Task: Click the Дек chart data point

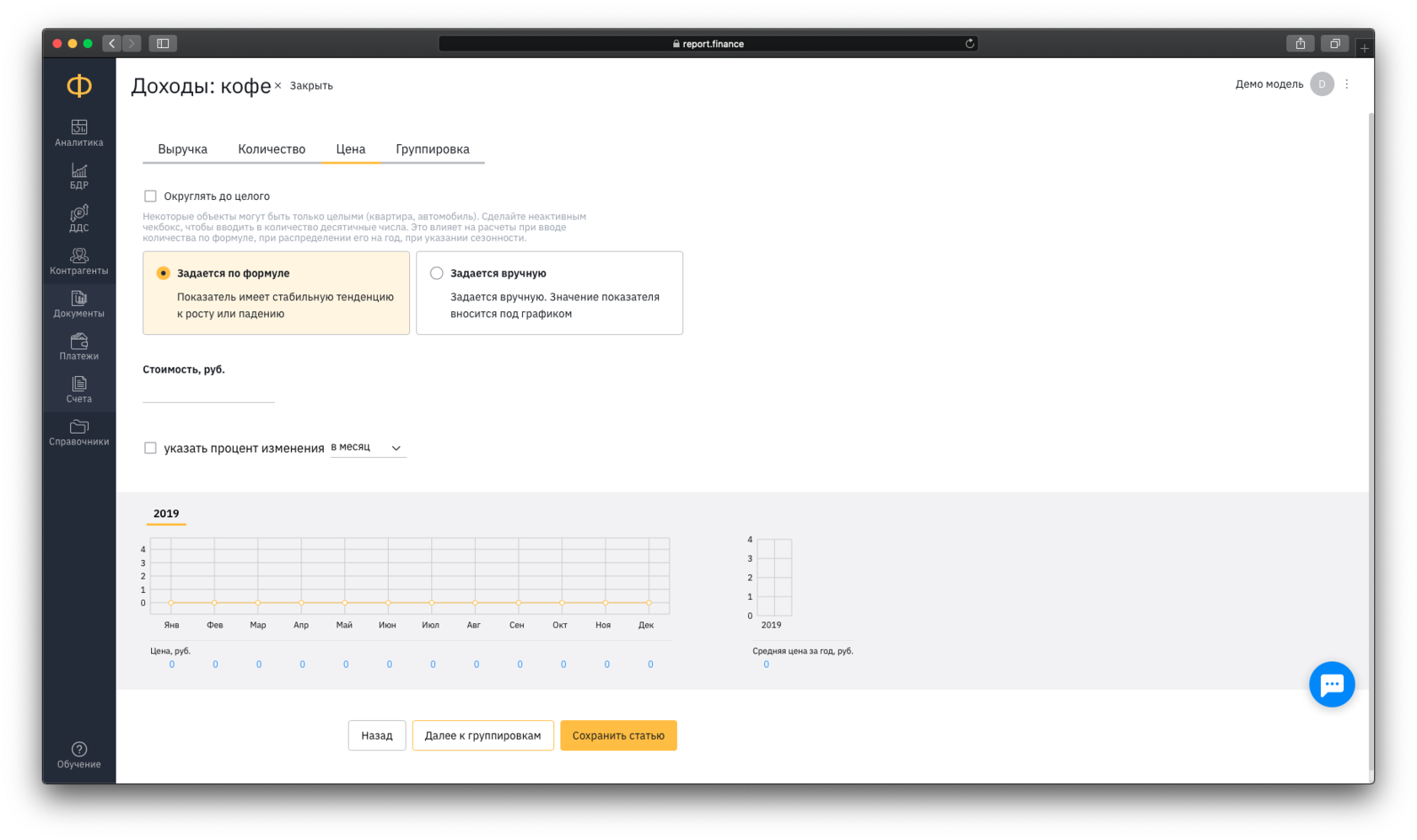Action: (649, 603)
